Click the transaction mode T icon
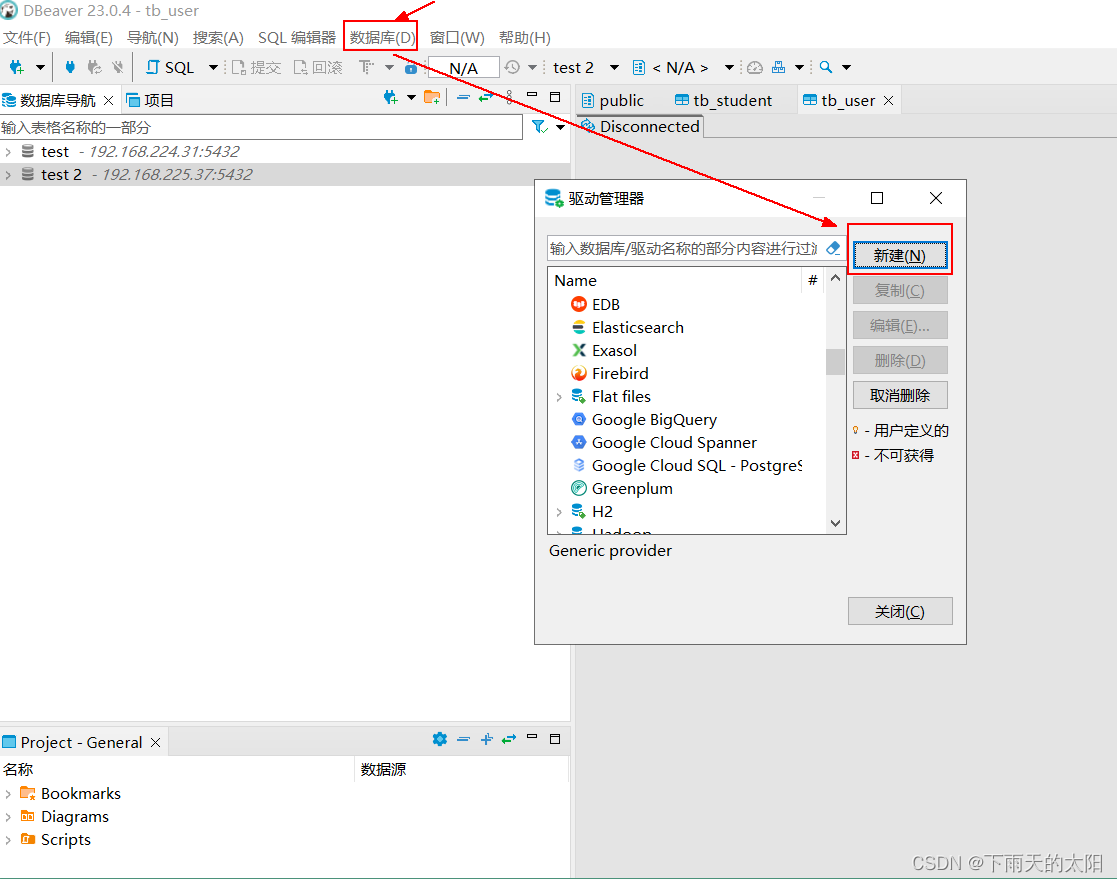The image size is (1117, 882). 366,68
